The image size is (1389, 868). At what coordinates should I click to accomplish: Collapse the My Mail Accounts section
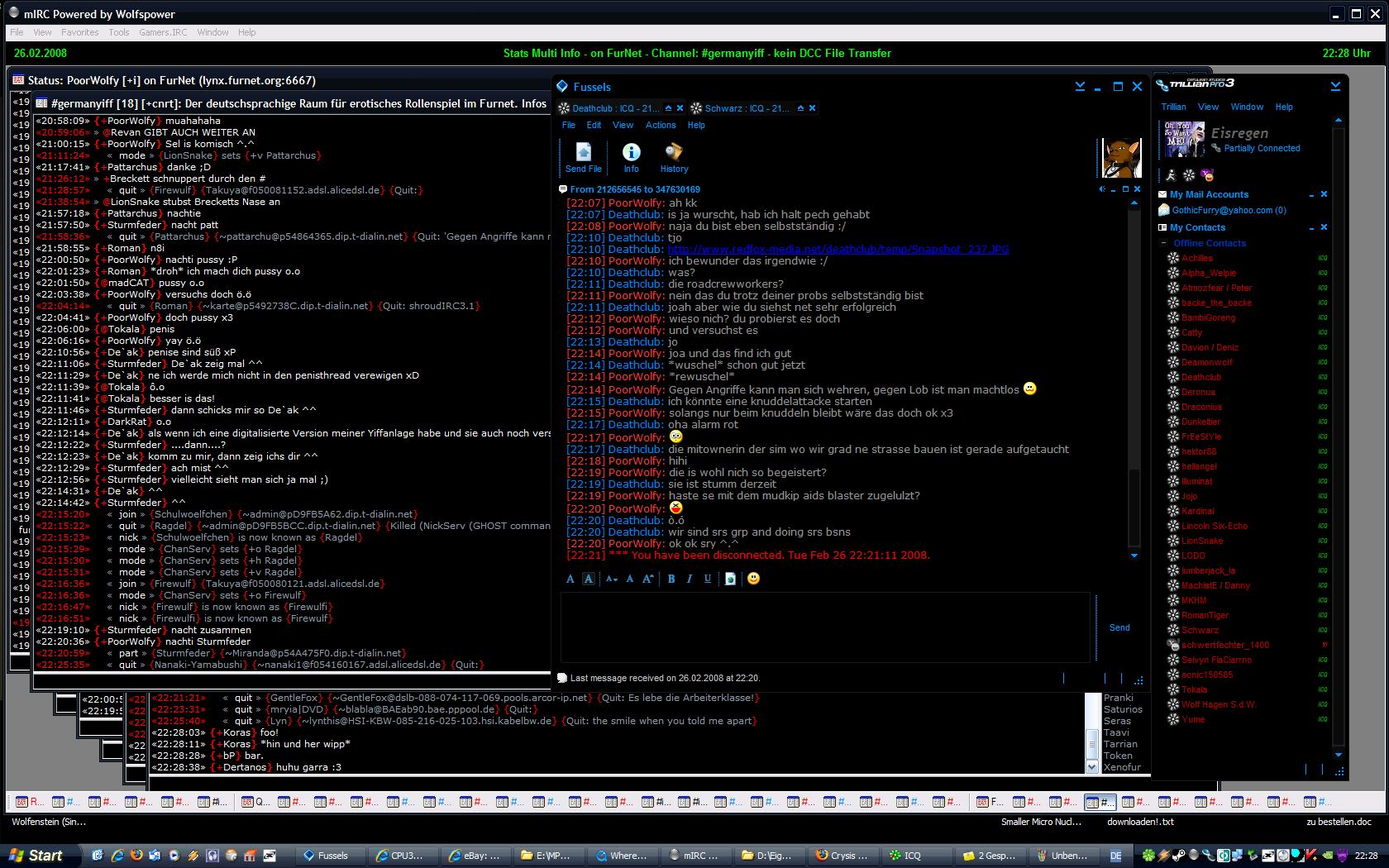click(x=1311, y=195)
